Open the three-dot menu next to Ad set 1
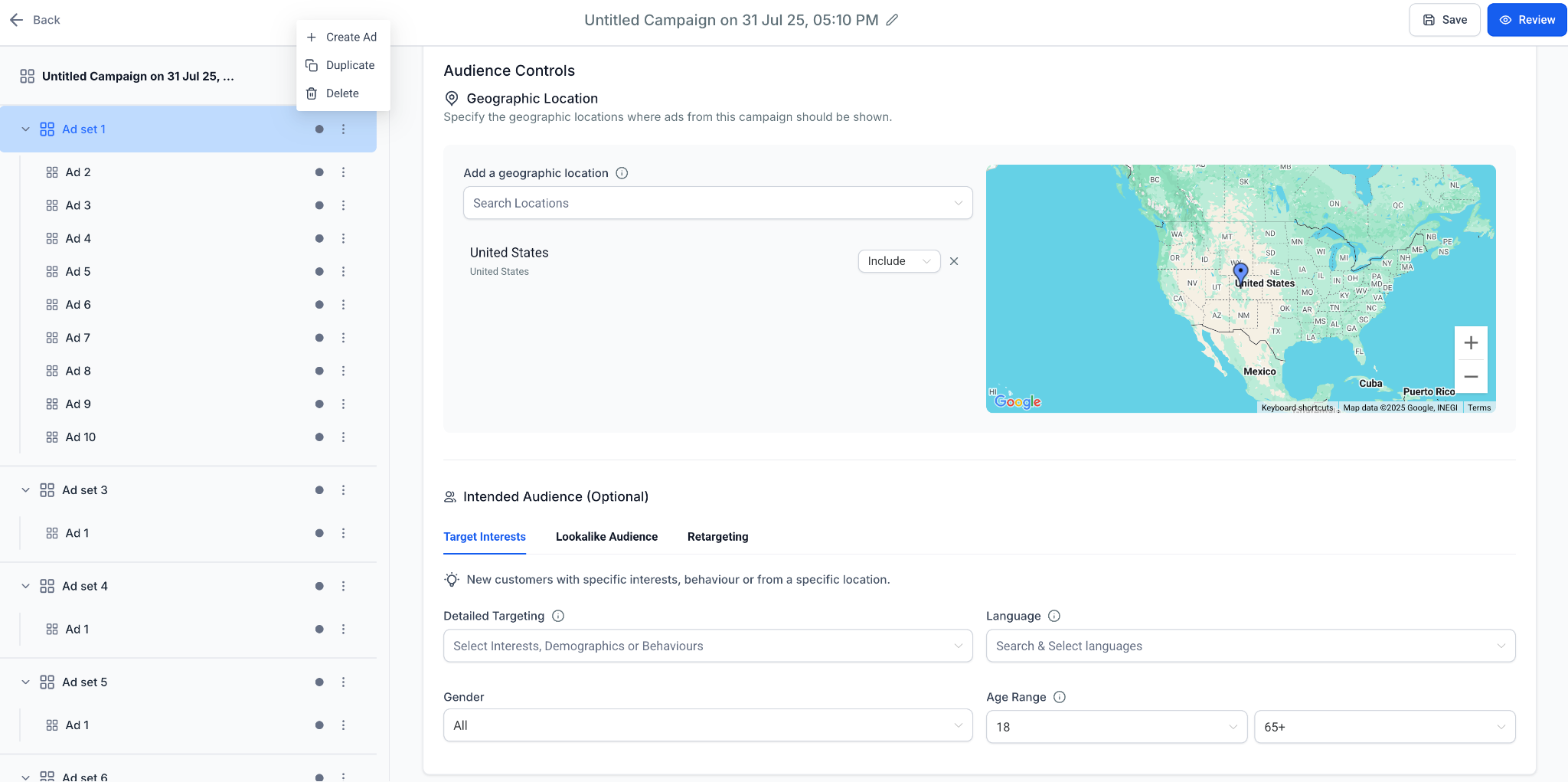Screen dimensions: 1568x782 click(x=343, y=129)
